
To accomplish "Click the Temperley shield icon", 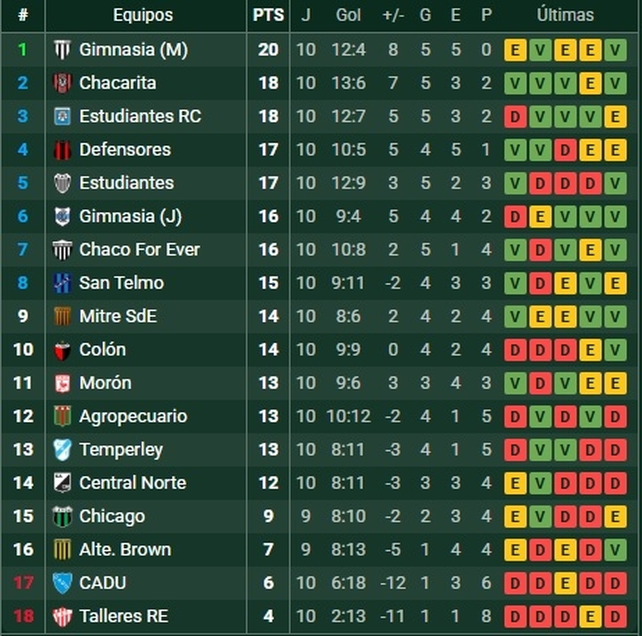I will (62, 450).
